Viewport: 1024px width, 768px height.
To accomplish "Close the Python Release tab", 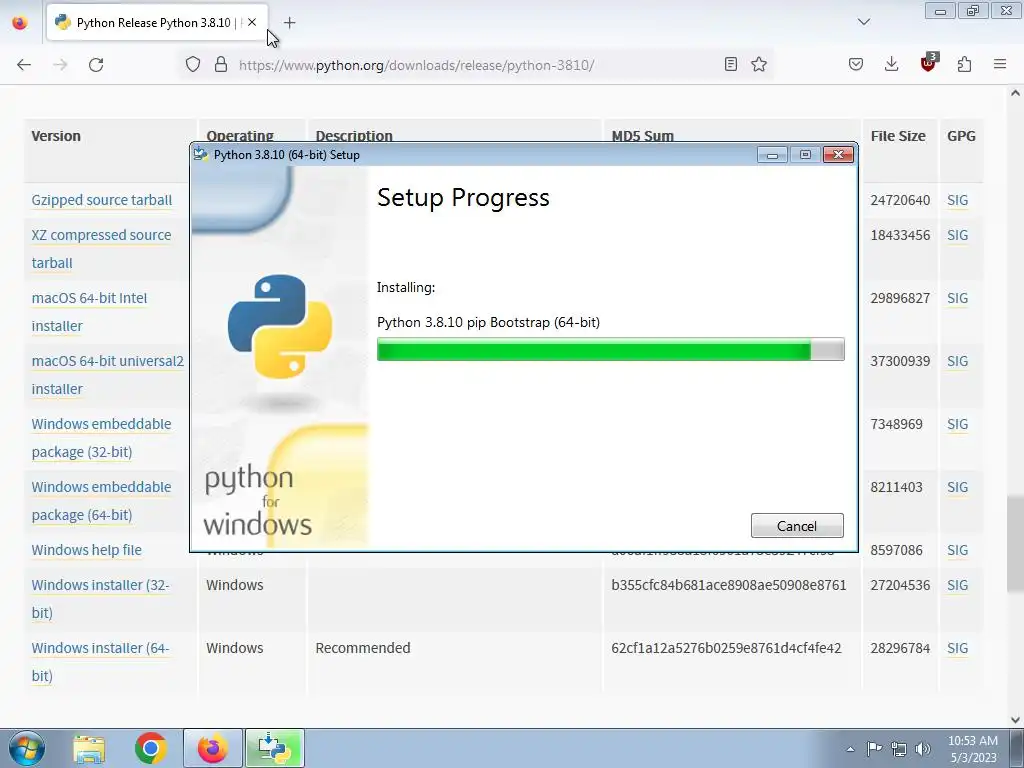I will (x=252, y=22).
